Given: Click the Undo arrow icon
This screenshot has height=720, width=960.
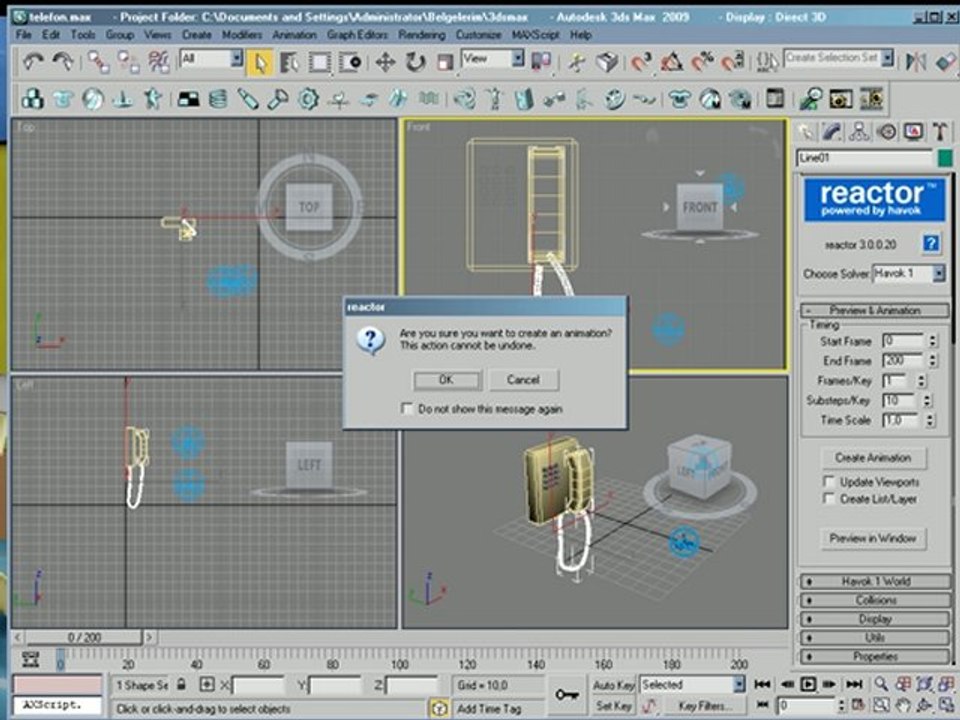Looking at the screenshot, I should (x=34, y=62).
